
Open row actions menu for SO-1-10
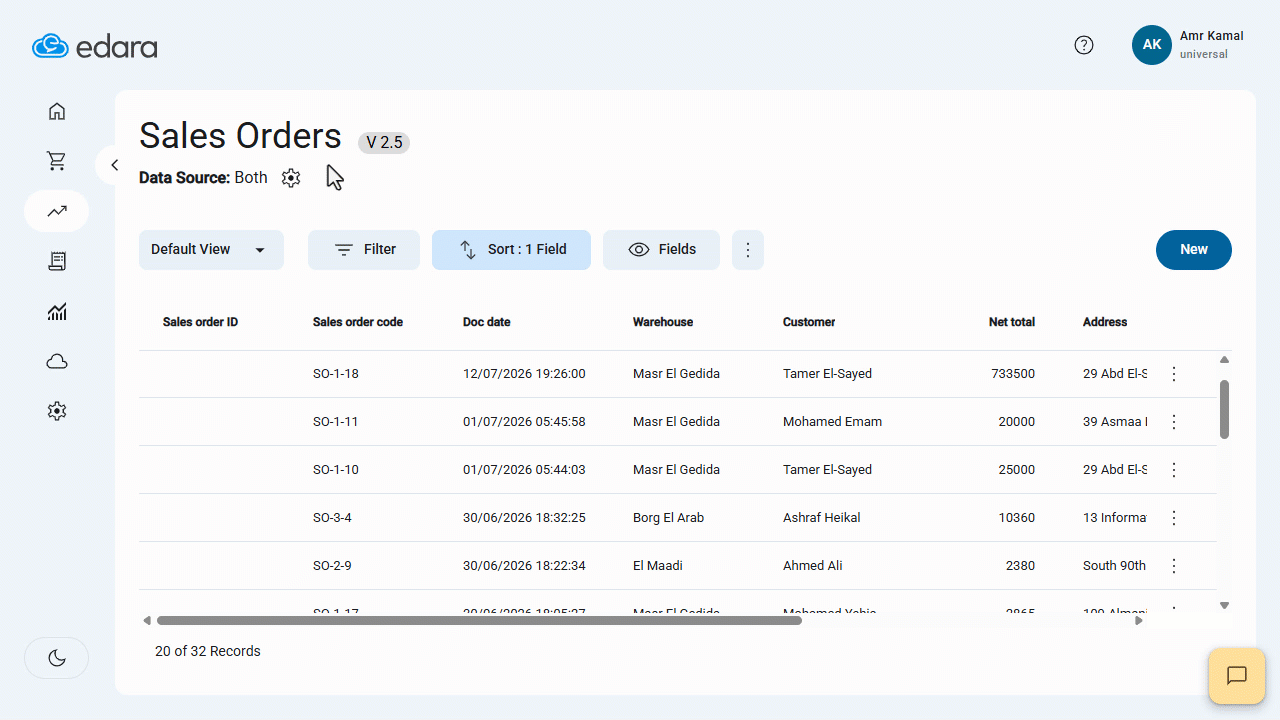coord(1174,470)
